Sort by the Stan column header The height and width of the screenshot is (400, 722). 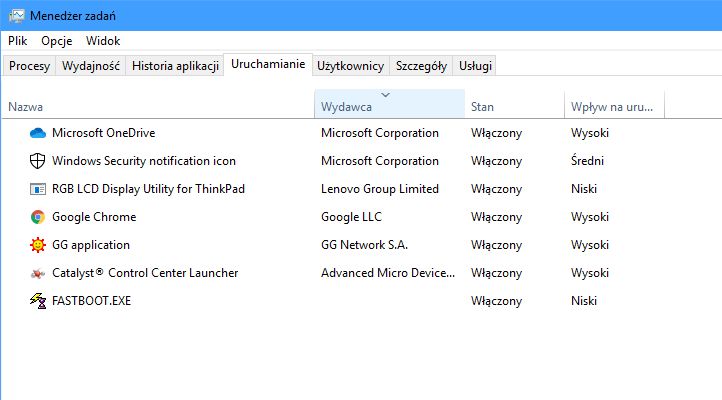point(515,104)
